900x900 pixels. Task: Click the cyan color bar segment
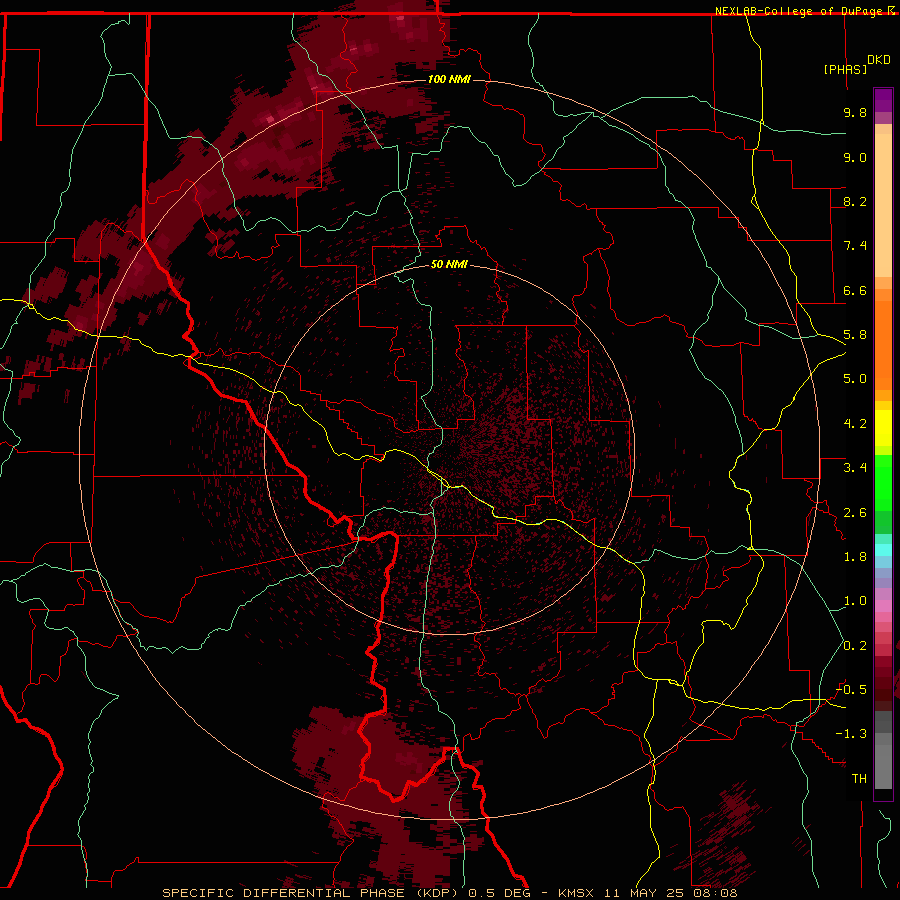click(883, 550)
